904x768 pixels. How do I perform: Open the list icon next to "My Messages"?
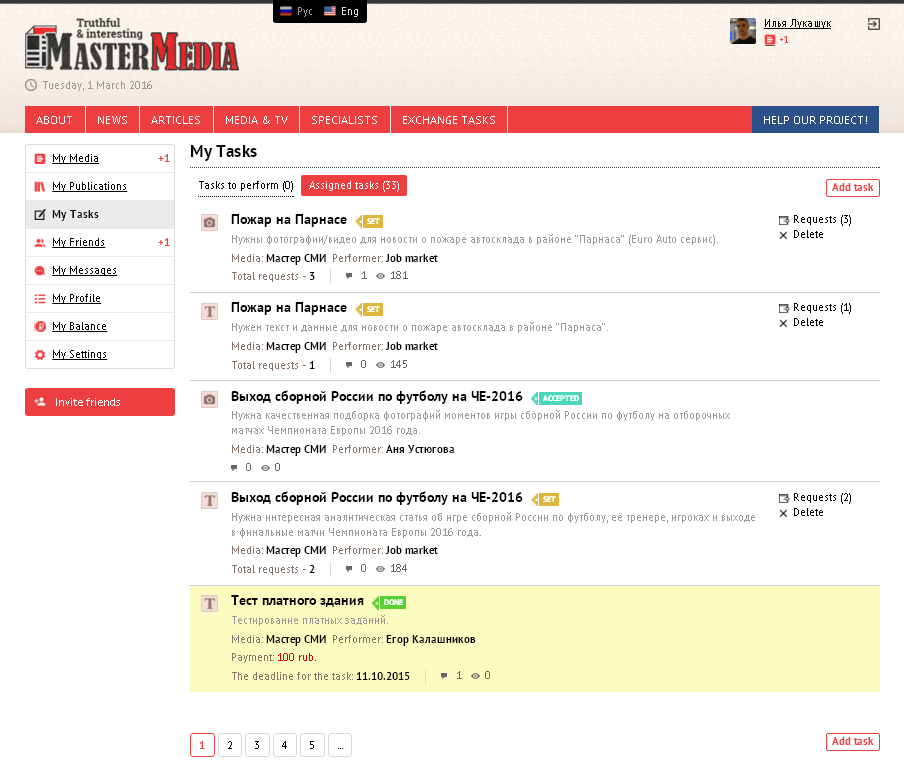tap(38, 270)
